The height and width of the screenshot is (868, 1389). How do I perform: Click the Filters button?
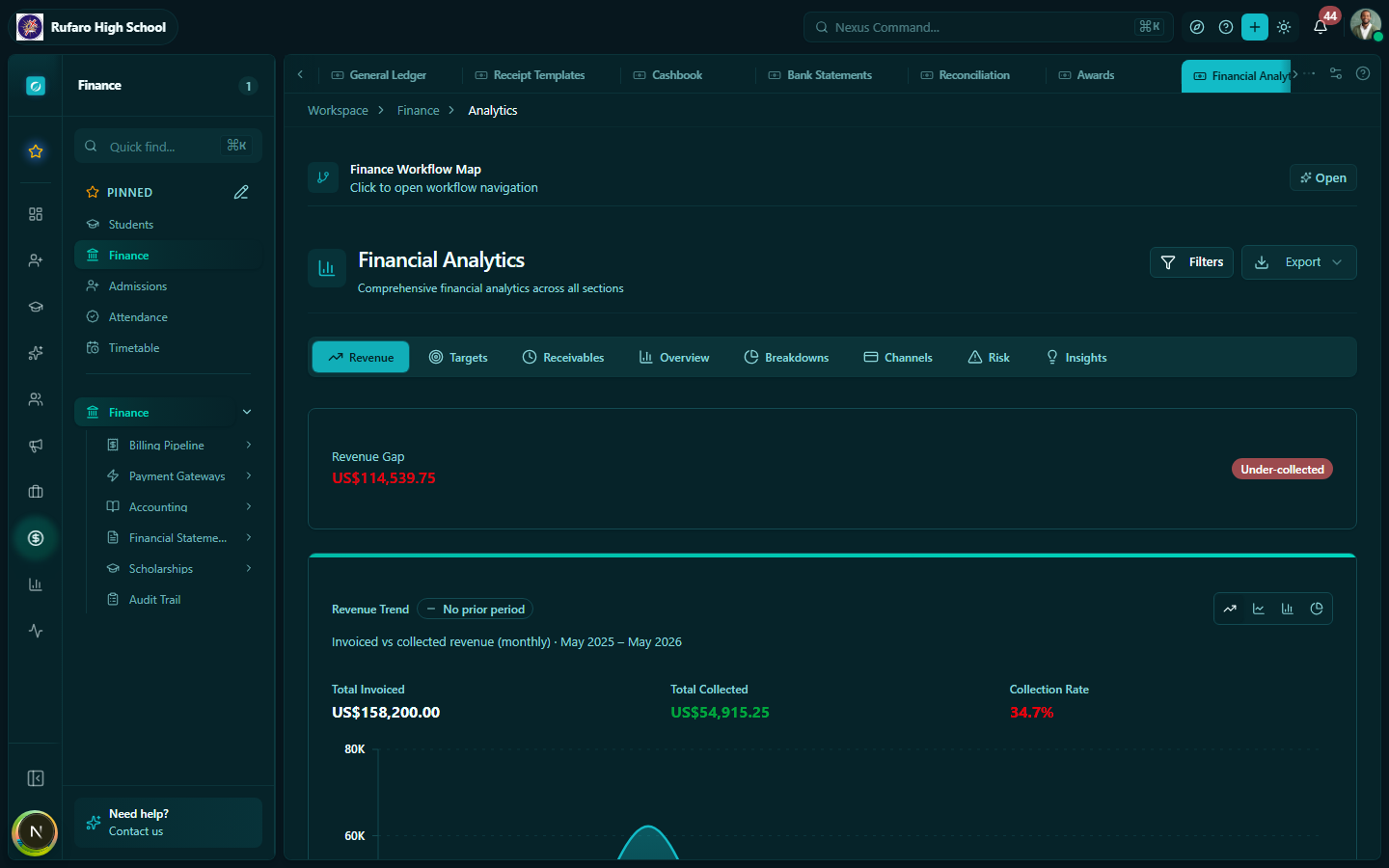pos(1191,262)
